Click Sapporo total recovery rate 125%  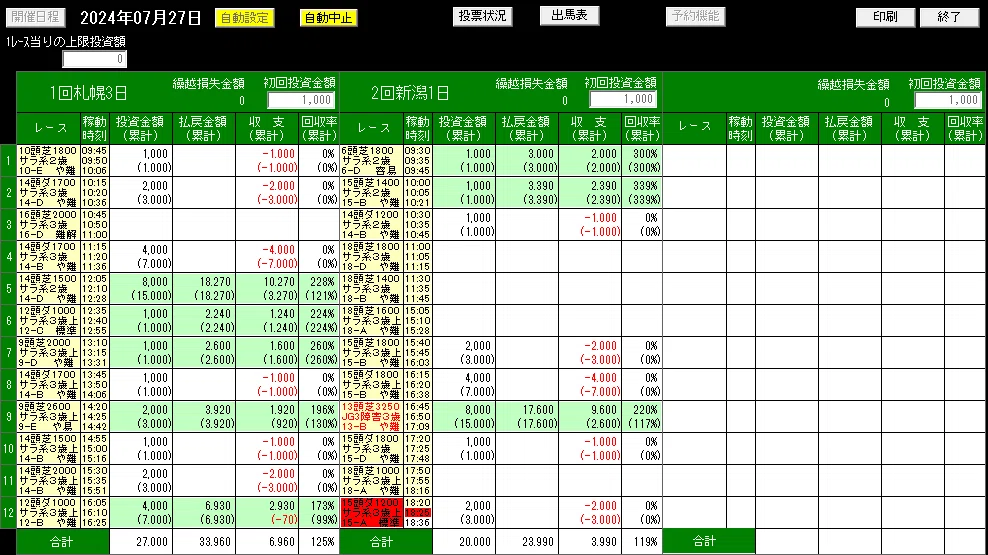[322, 542]
